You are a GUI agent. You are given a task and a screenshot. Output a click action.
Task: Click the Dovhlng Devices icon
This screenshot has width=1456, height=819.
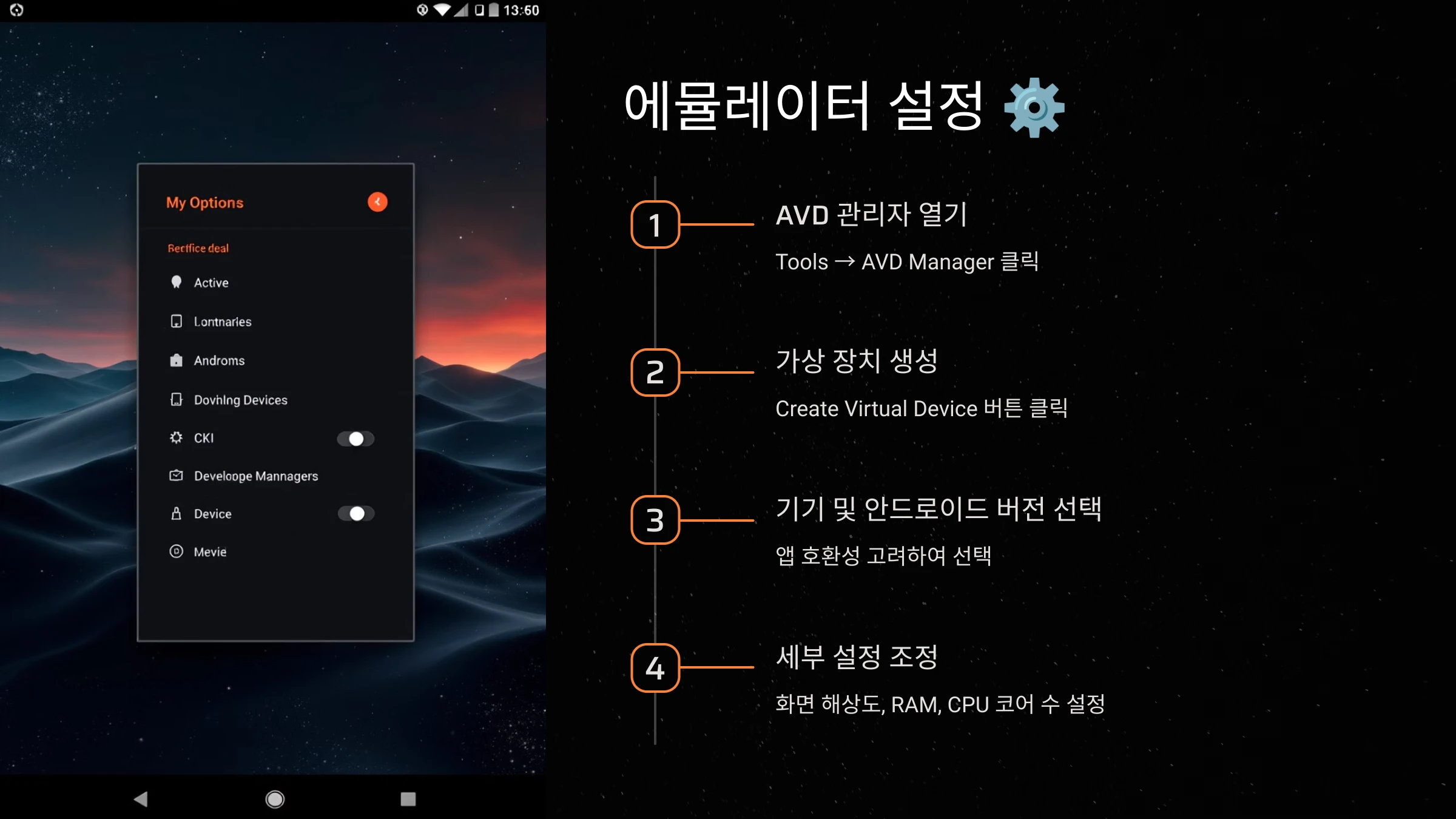pyautogui.click(x=176, y=399)
